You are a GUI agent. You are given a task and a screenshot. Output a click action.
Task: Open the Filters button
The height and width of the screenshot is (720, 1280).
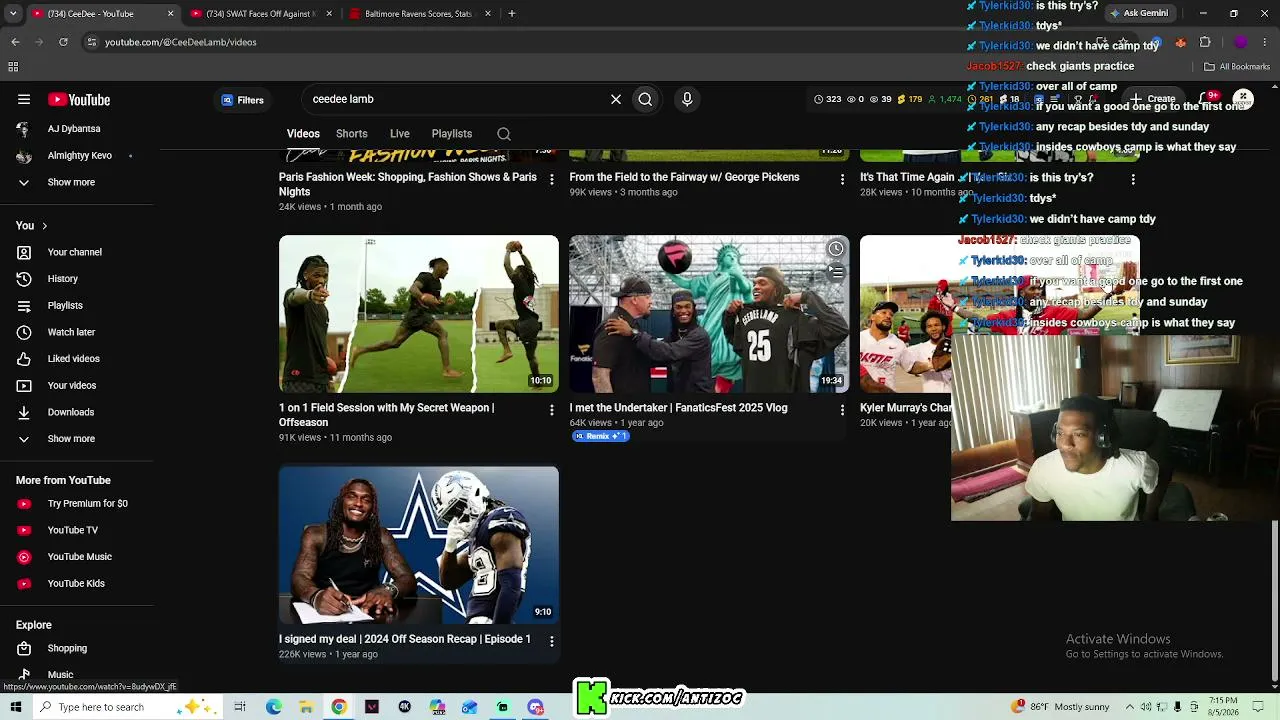point(243,100)
